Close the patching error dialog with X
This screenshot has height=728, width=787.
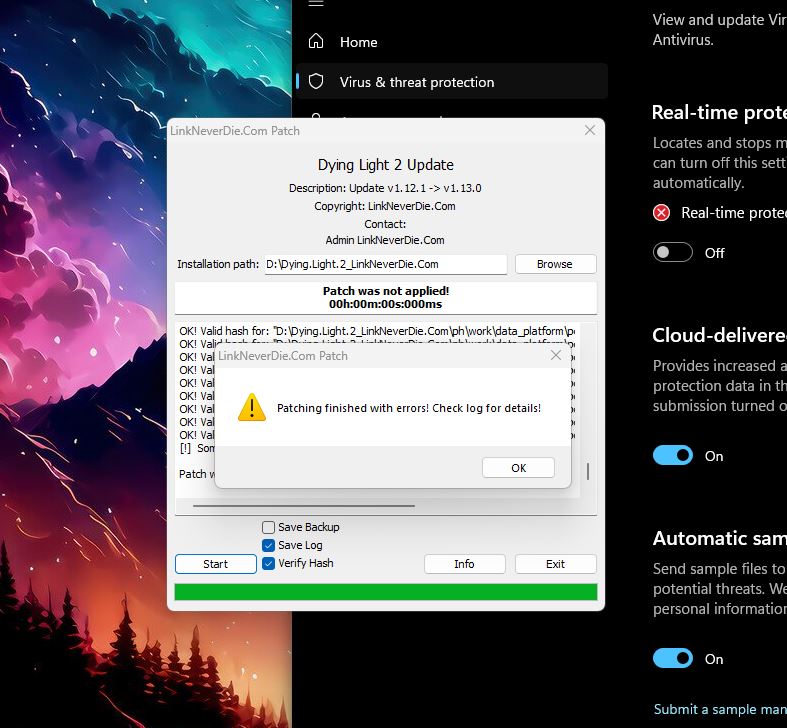tap(556, 355)
